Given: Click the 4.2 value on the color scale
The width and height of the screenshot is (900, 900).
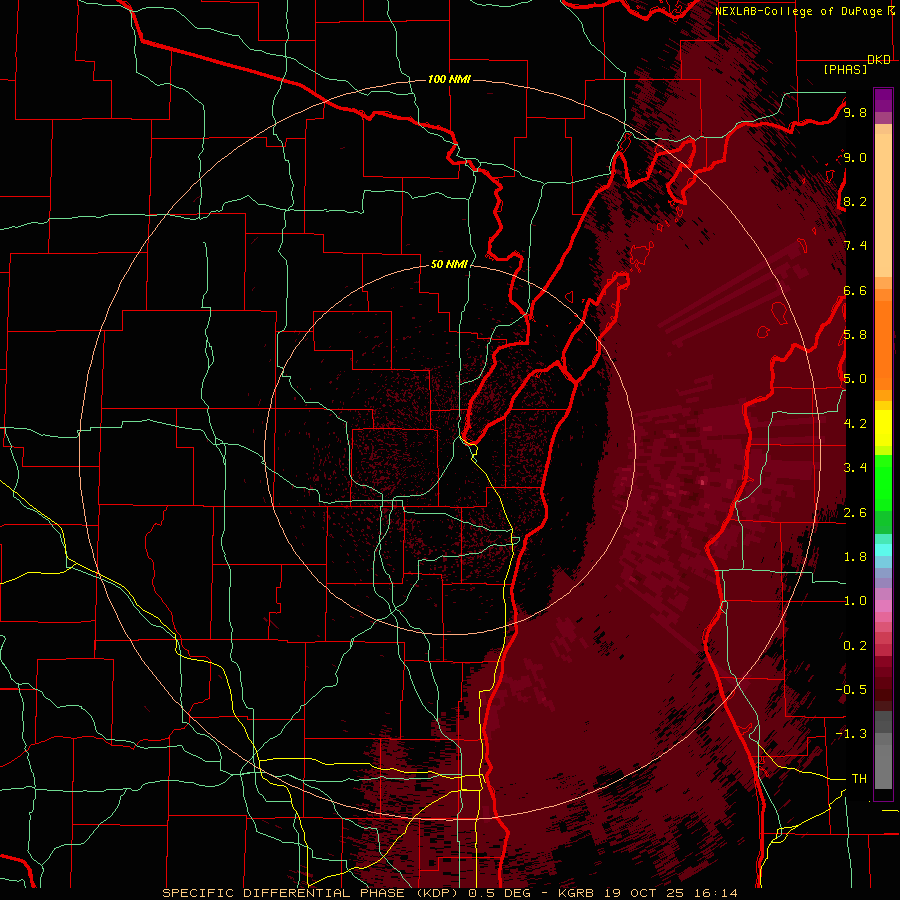Looking at the screenshot, I should pyautogui.click(x=855, y=424).
